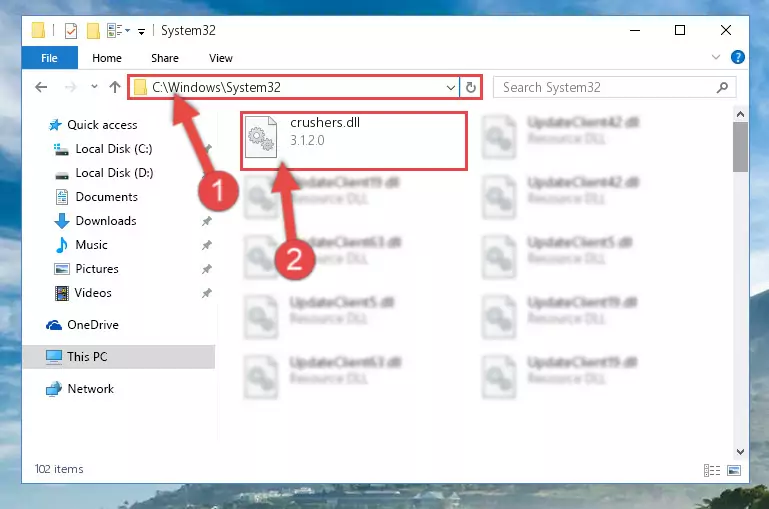The image size is (769, 509).
Task: Click the Back navigation arrow
Action: [41, 87]
